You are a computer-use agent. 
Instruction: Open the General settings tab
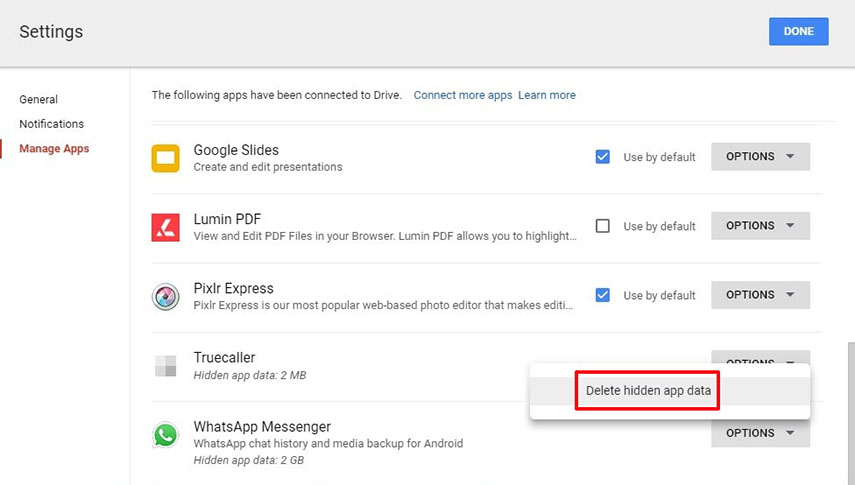38,99
